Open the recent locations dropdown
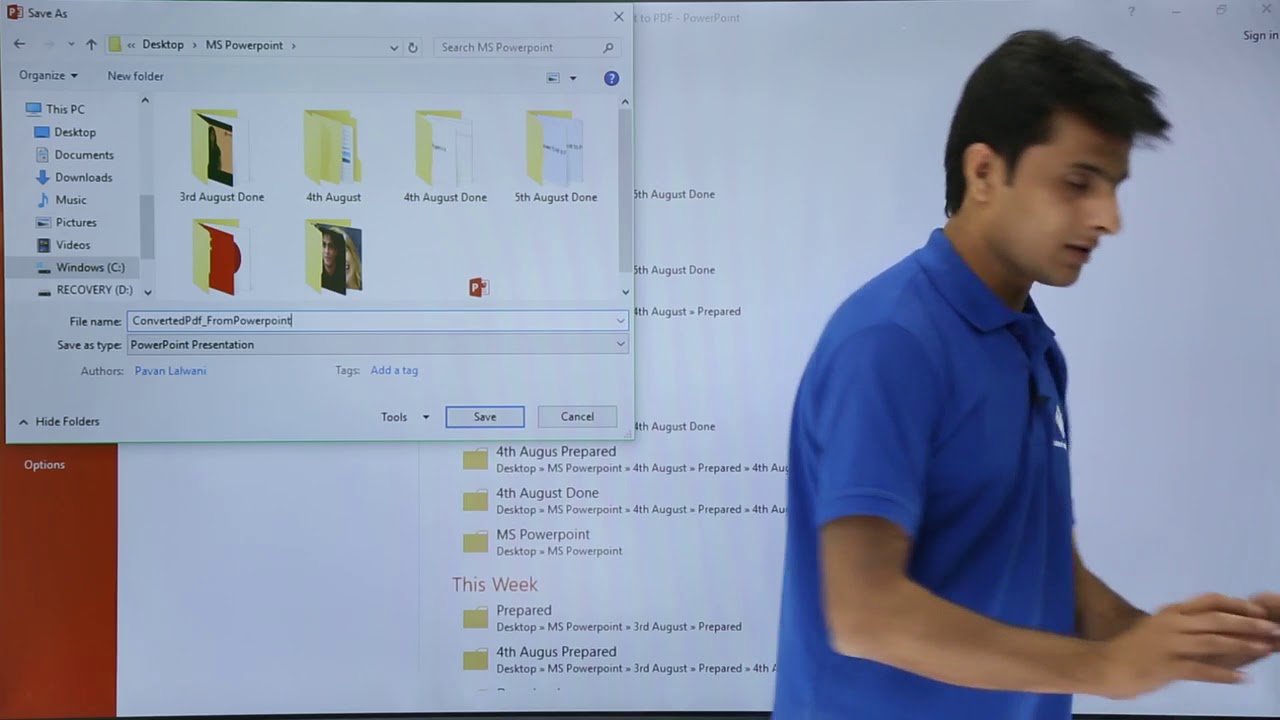 71,45
